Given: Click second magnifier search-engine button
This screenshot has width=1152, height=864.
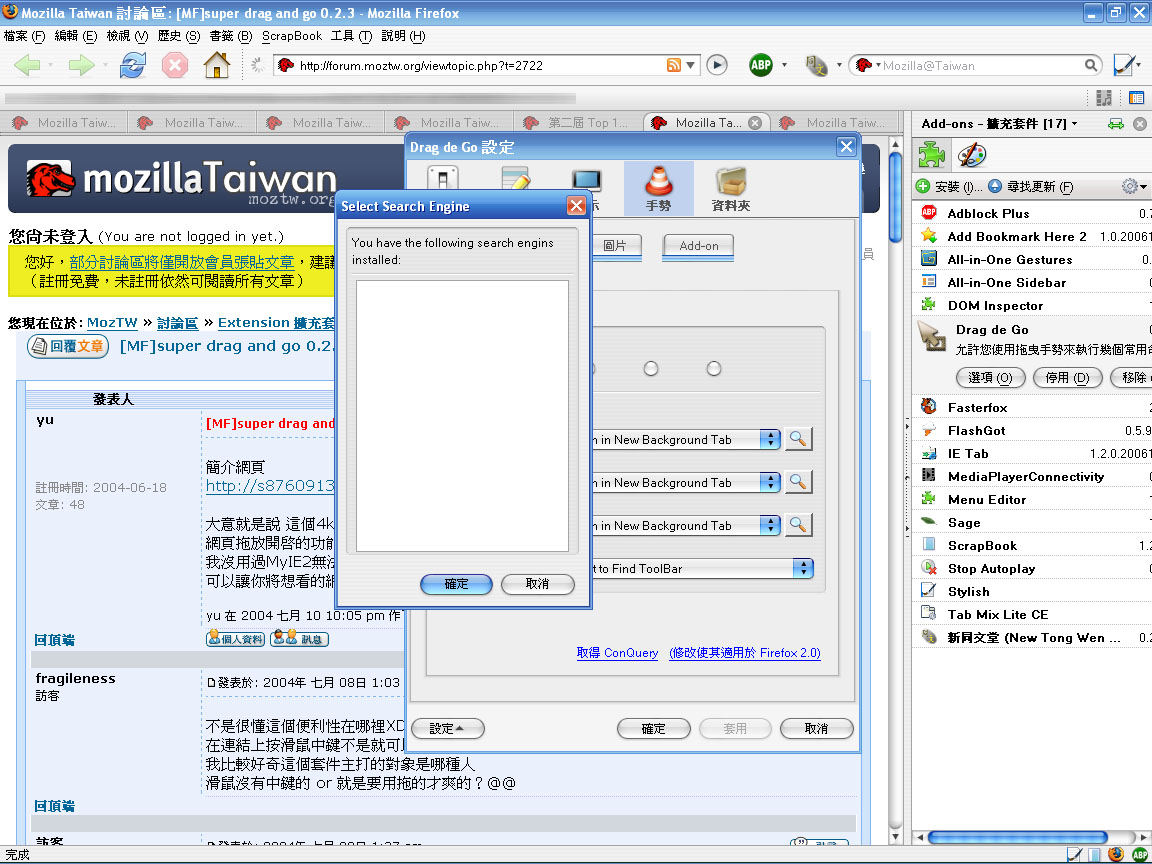Looking at the screenshot, I should coord(798,482).
